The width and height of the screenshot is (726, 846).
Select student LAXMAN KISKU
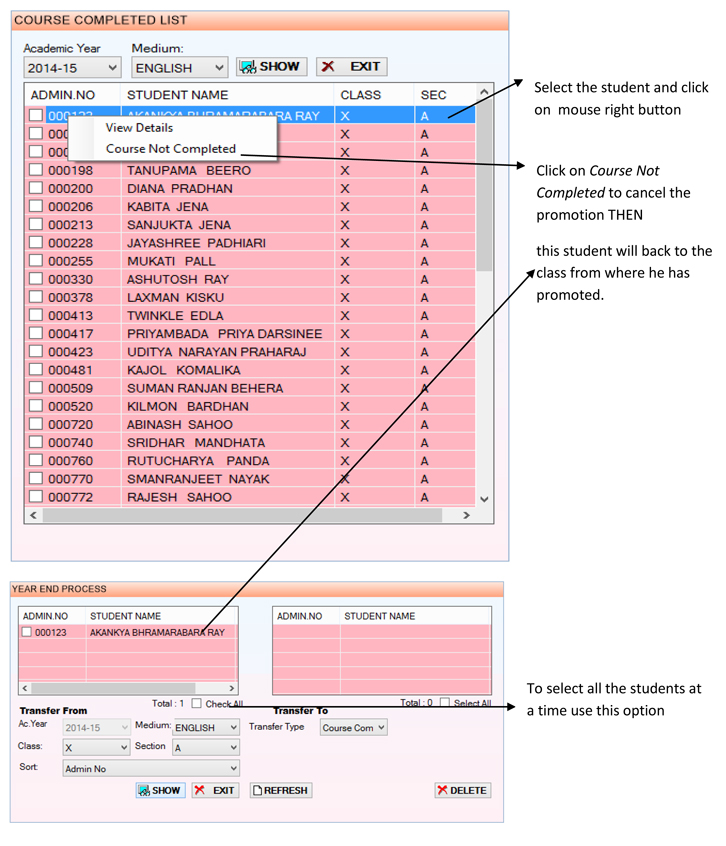[175, 298]
